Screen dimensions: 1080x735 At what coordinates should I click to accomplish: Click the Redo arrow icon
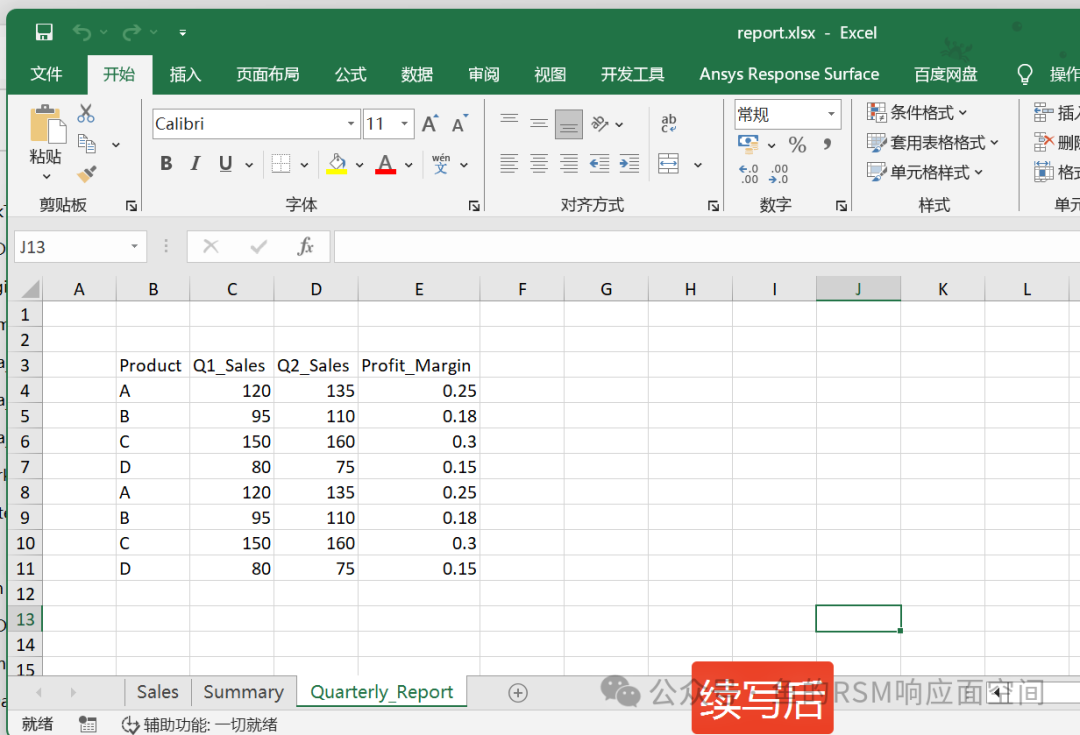[x=132, y=32]
